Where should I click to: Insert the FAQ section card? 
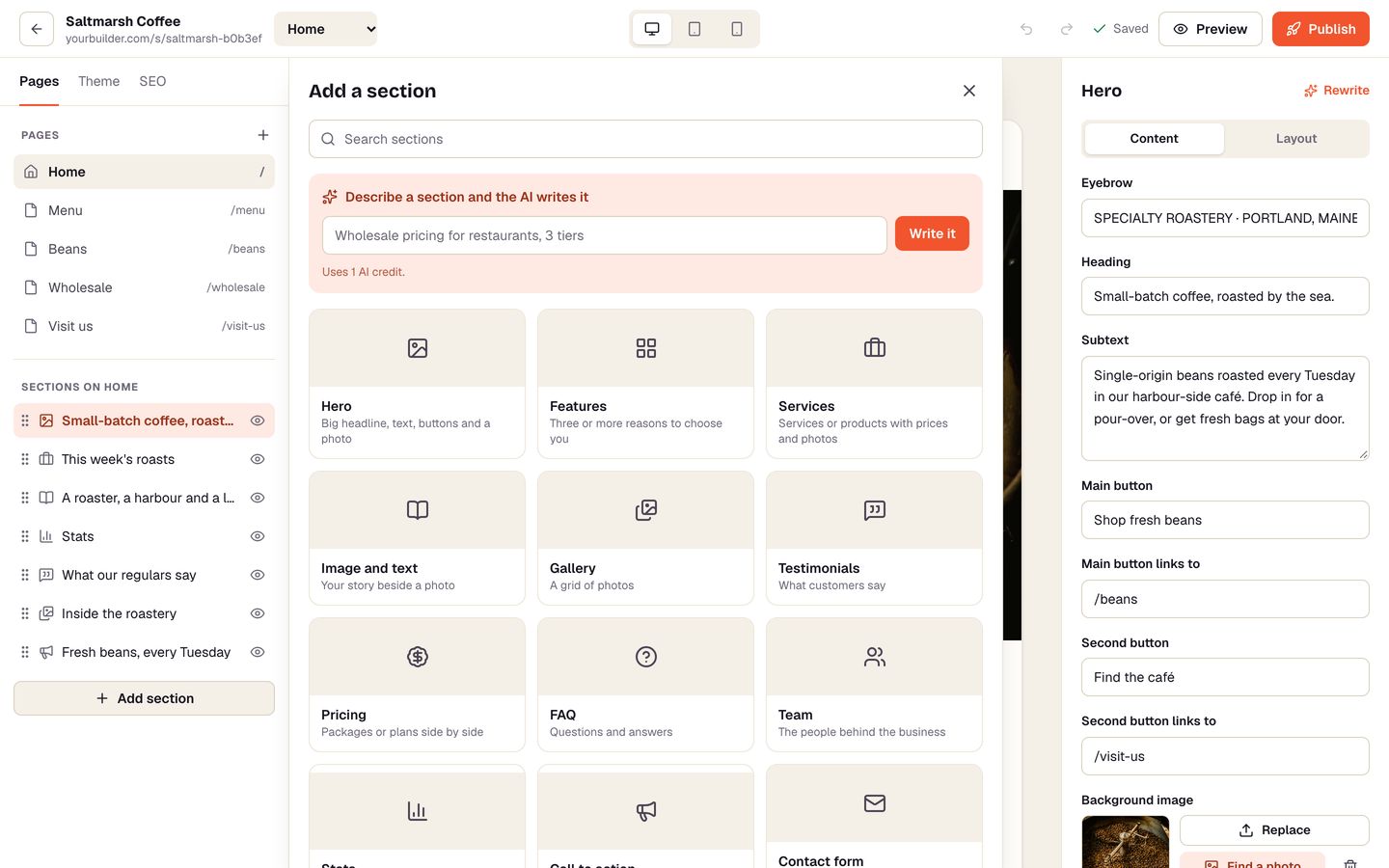[x=645, y=685]
